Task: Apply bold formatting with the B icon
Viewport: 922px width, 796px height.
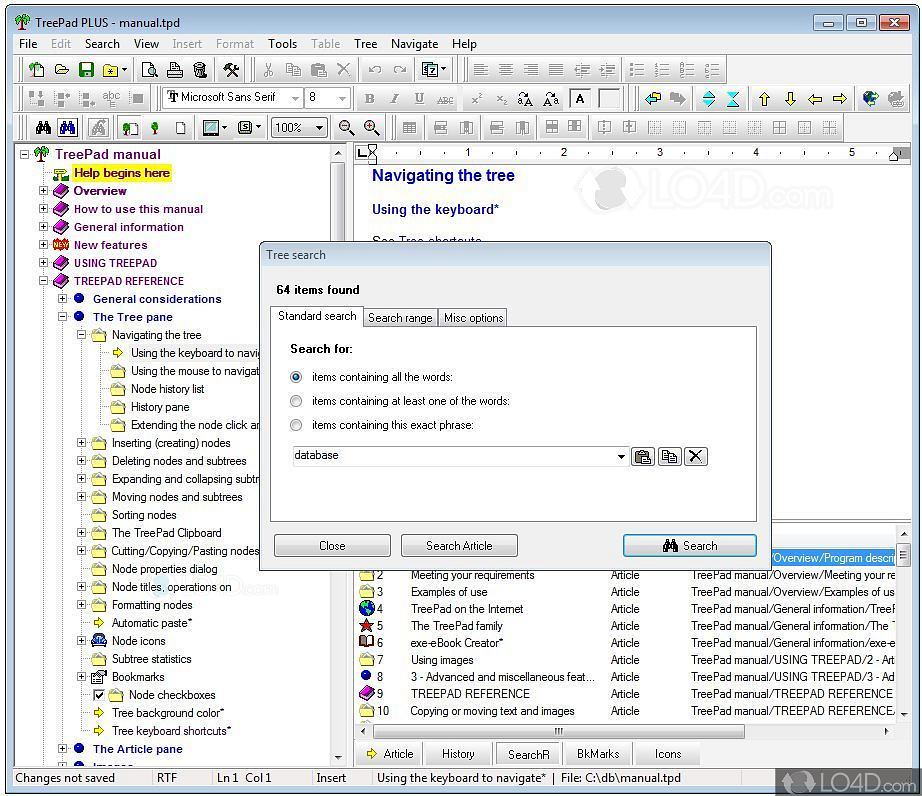Action: [369, 99]
